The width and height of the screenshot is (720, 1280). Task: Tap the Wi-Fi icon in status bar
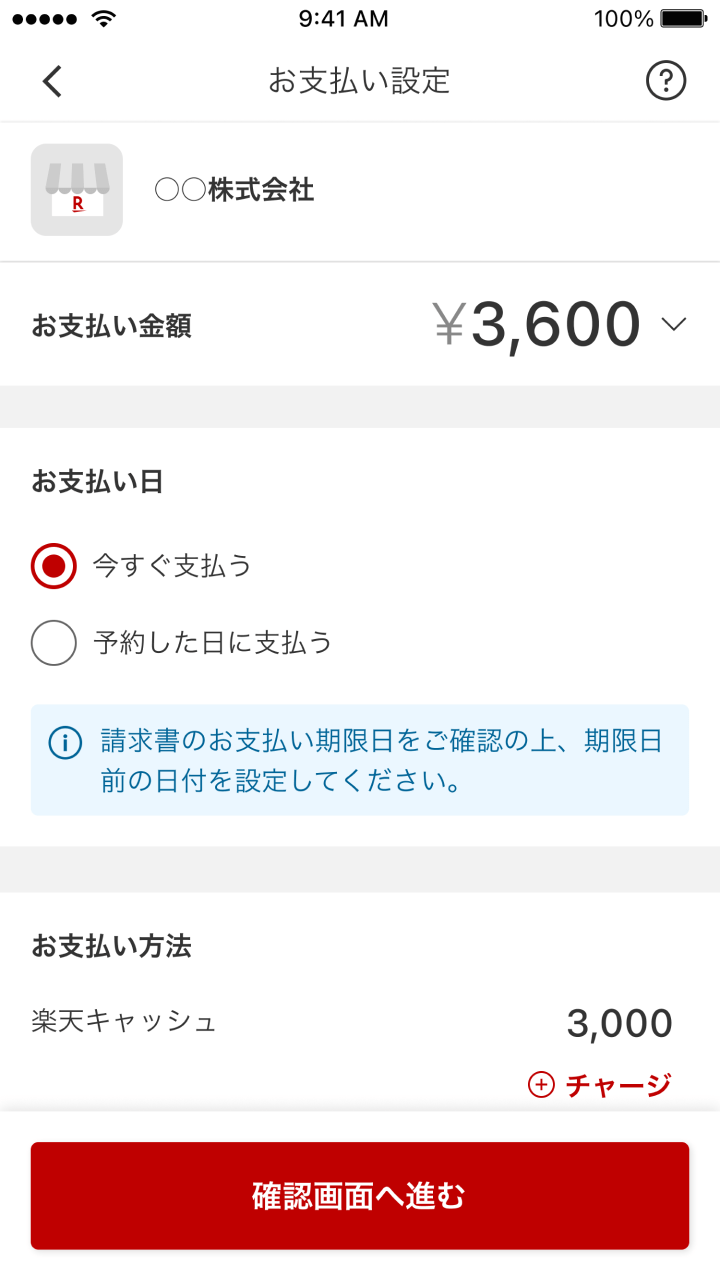102,19
